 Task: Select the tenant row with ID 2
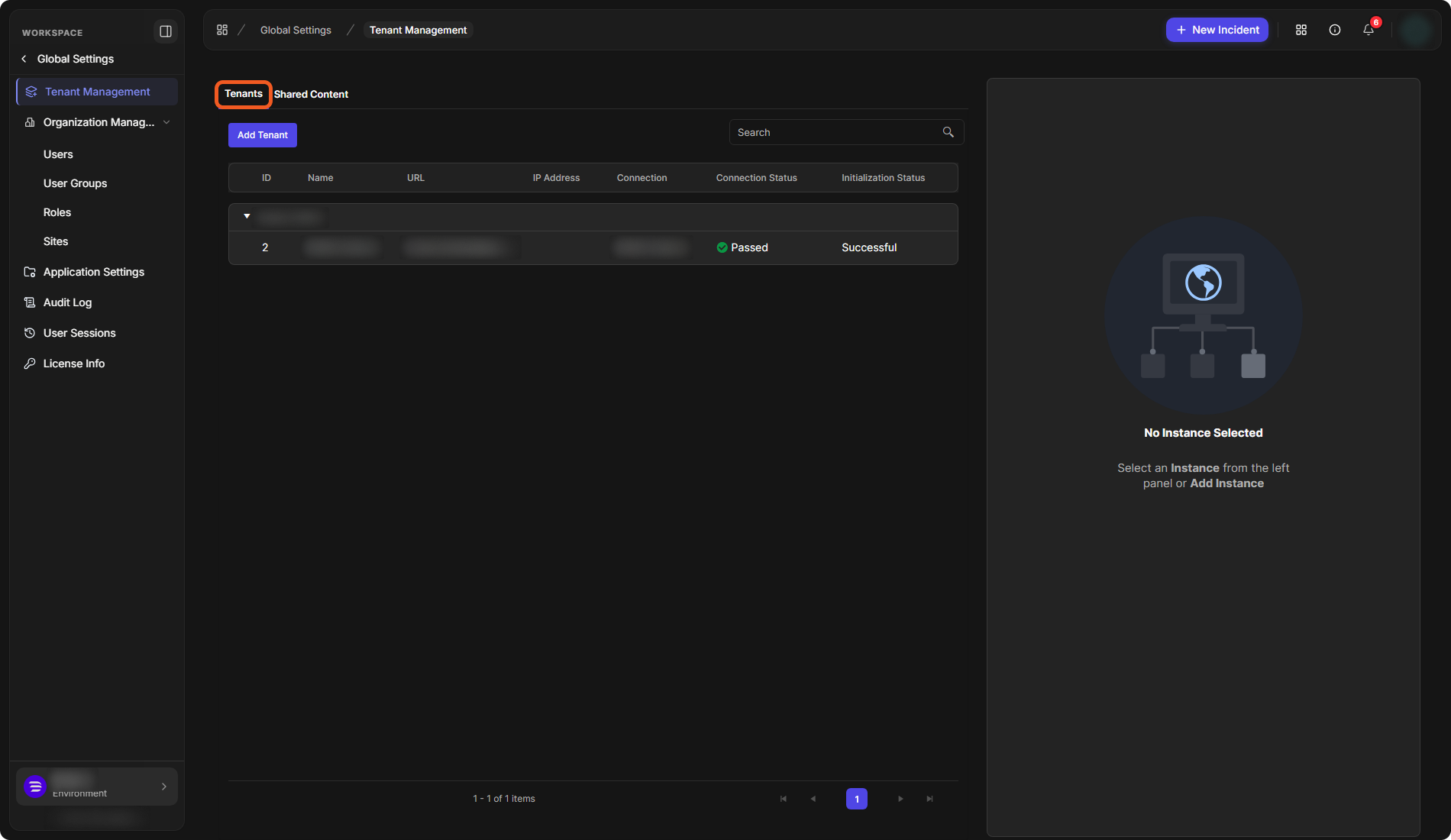tap(593, 247)
